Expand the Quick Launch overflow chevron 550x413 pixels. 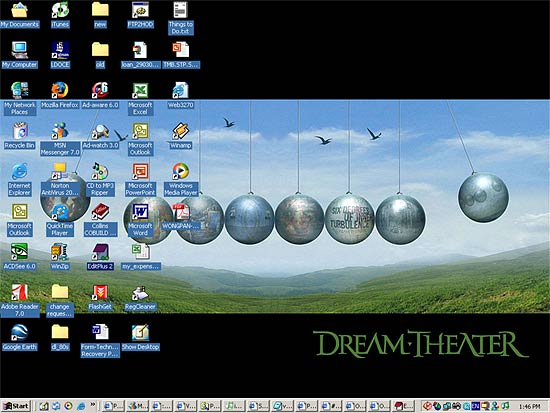(93, 405)
